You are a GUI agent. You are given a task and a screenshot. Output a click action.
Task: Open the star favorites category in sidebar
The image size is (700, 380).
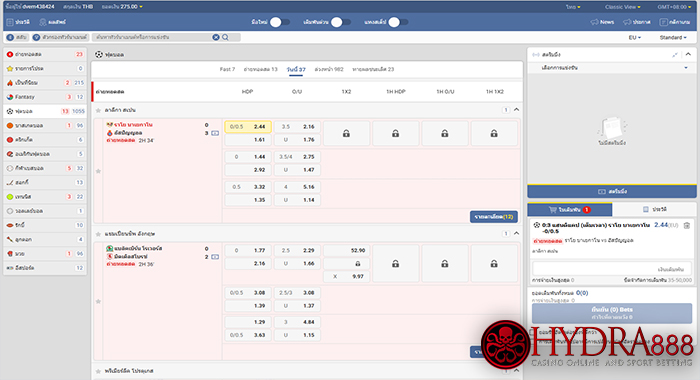click(45, 68)
